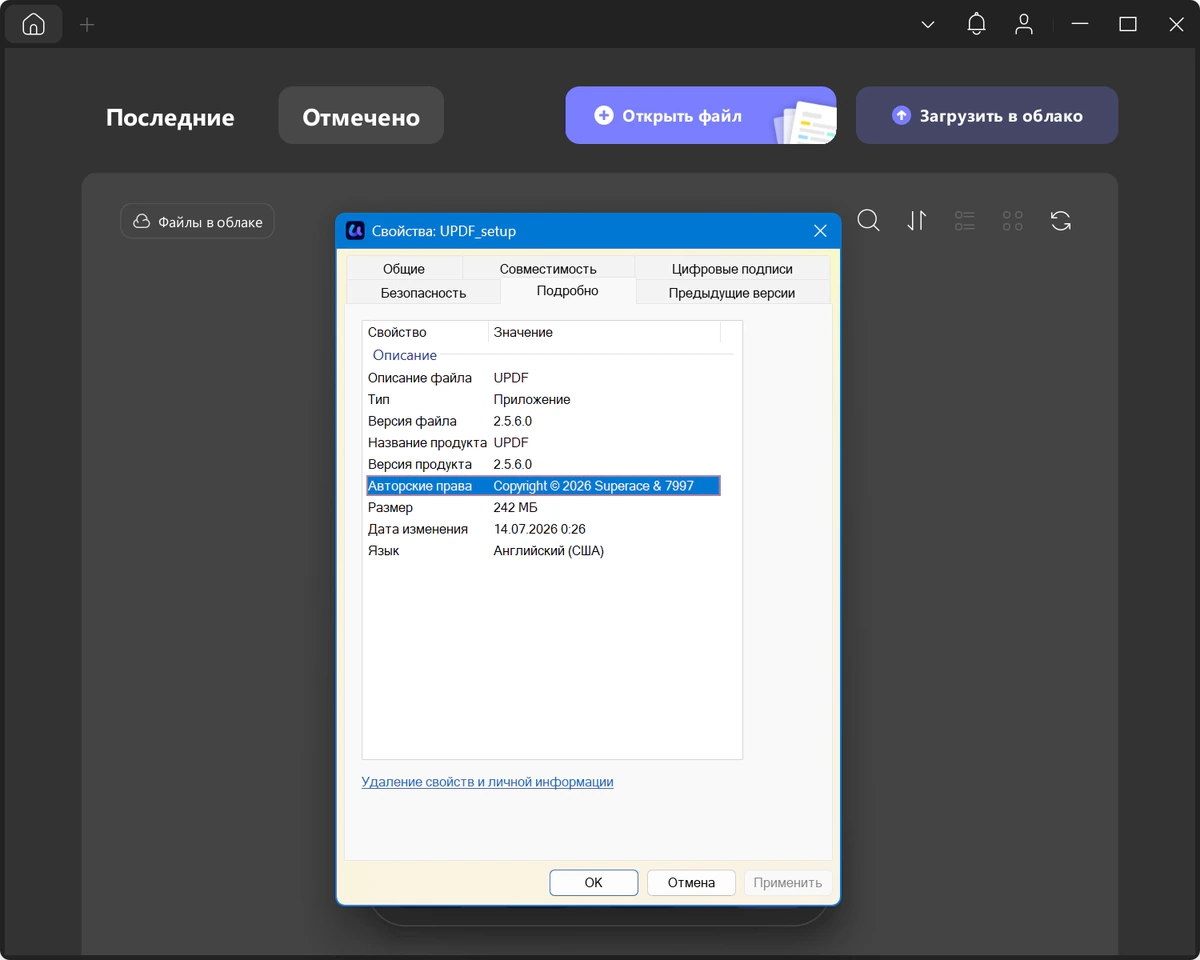Search recent files with magnifier icon
The image size is (1200, 960).
coord(868,220)
